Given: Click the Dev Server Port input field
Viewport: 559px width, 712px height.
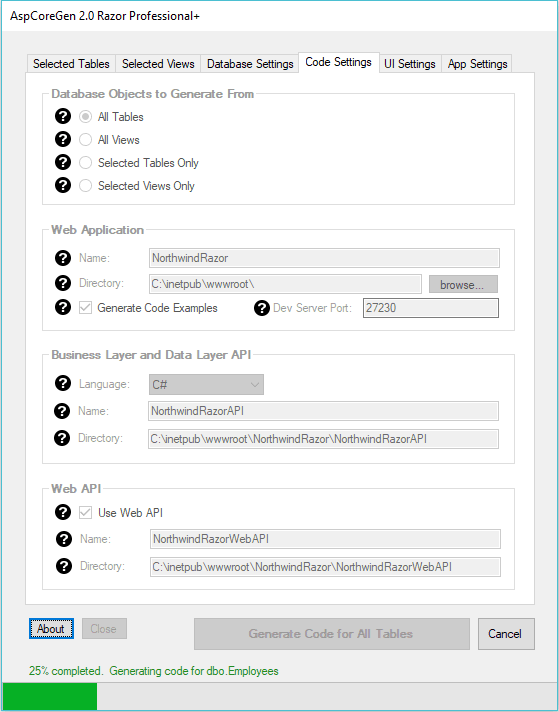Looking at the screenshot, I should point(430,308).
